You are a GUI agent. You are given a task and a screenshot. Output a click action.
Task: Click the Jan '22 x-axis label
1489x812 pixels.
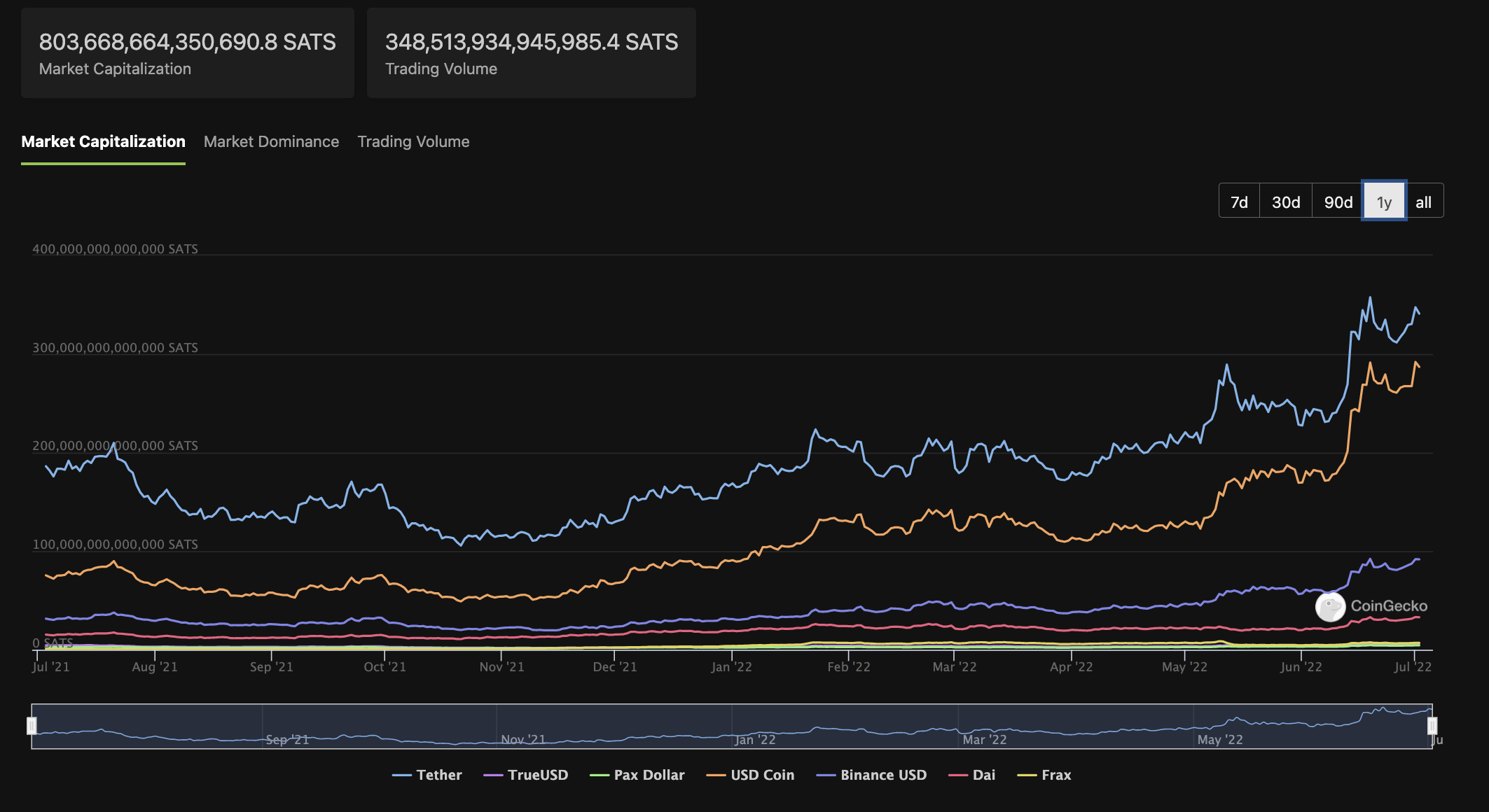click(x=731, y=667)
